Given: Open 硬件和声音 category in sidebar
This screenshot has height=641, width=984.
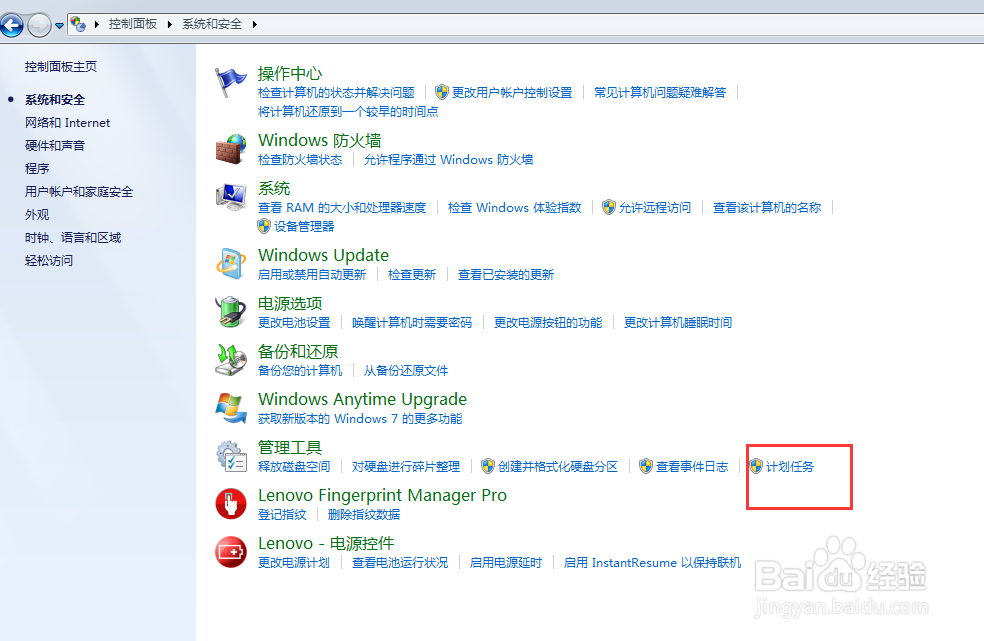Looking at the screenshot, I should pos(55,146).
